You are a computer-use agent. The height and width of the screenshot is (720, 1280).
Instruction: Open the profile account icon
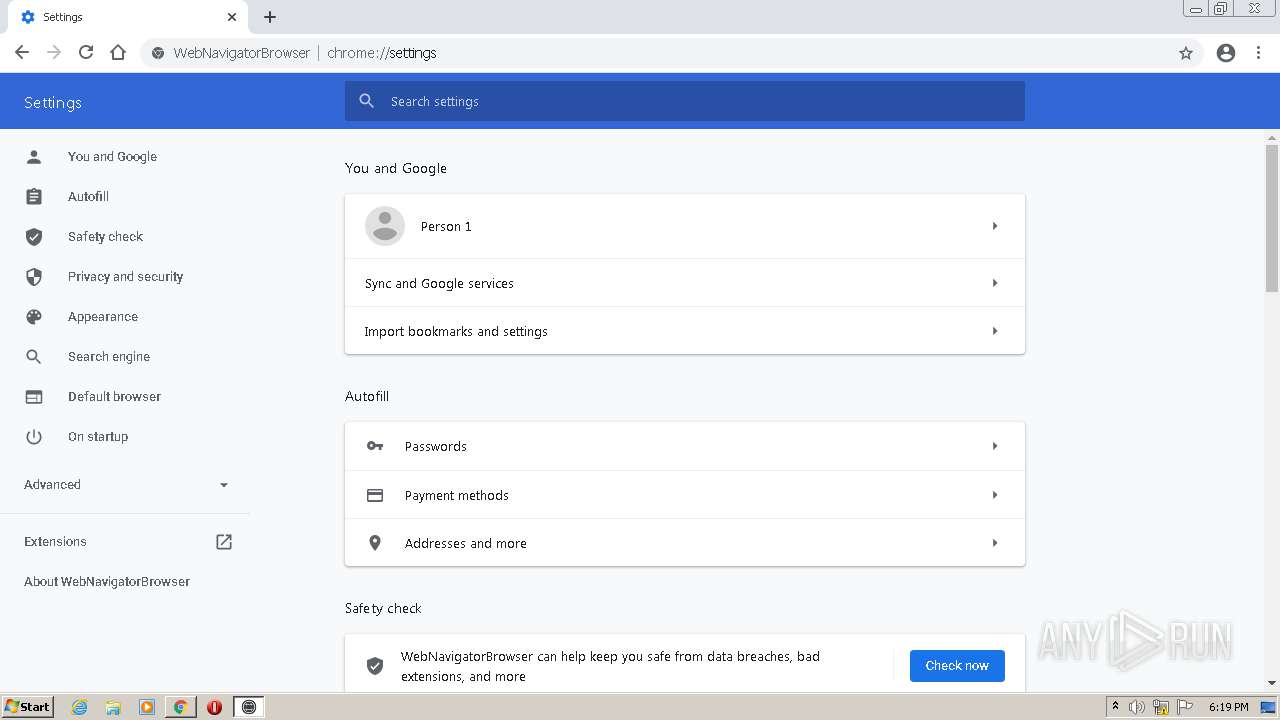[x=1226, y=53]
